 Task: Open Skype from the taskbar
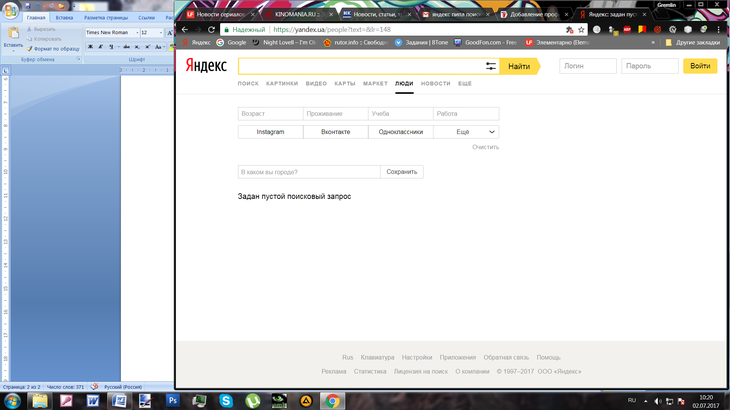tap(226, 400)
